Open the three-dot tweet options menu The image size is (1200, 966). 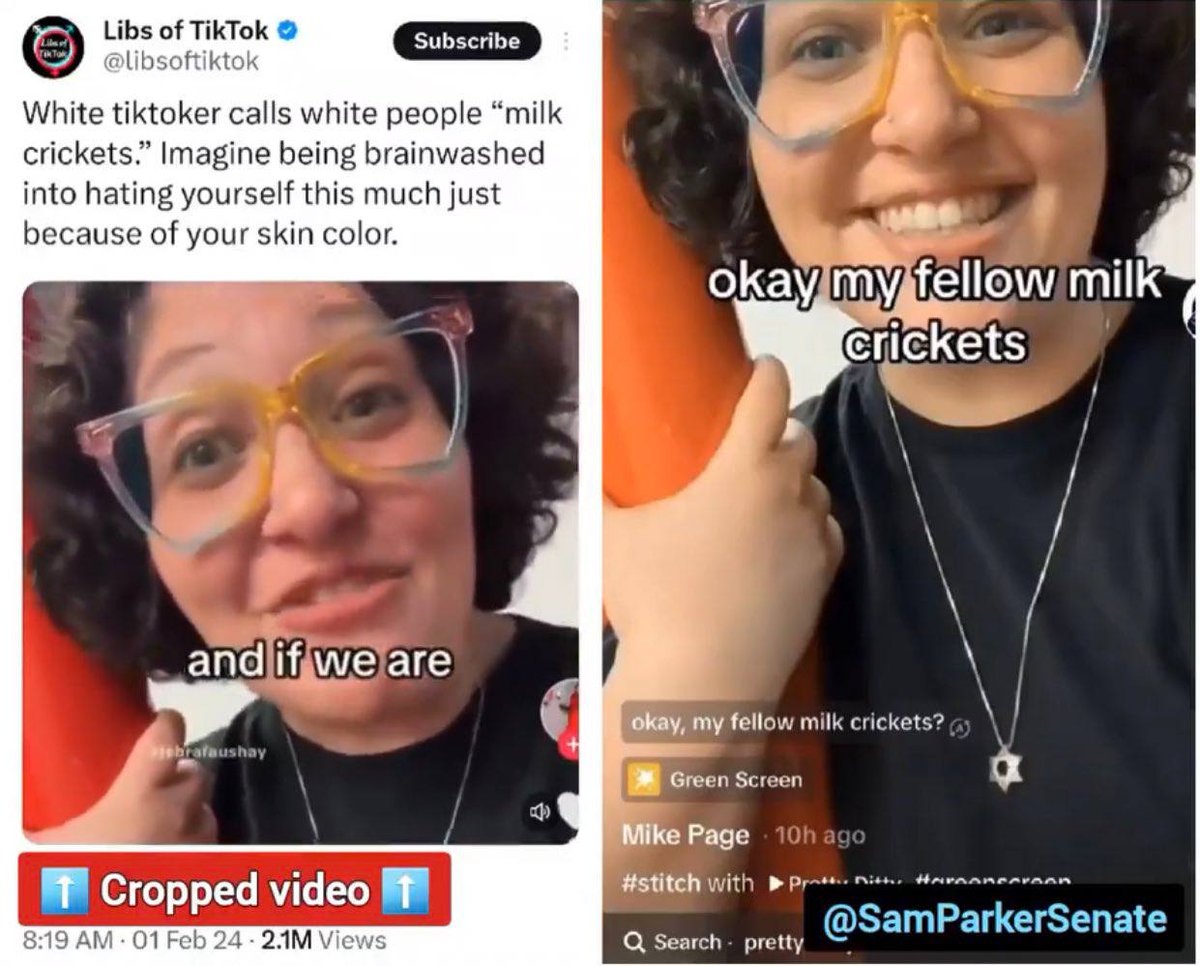566,41
